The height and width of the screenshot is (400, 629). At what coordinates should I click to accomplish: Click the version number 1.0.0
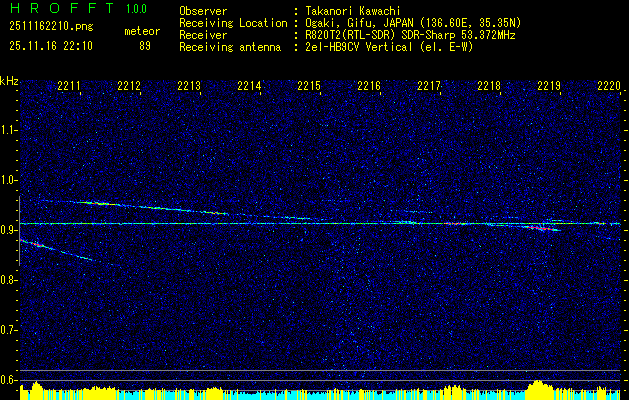click(136, 9)
